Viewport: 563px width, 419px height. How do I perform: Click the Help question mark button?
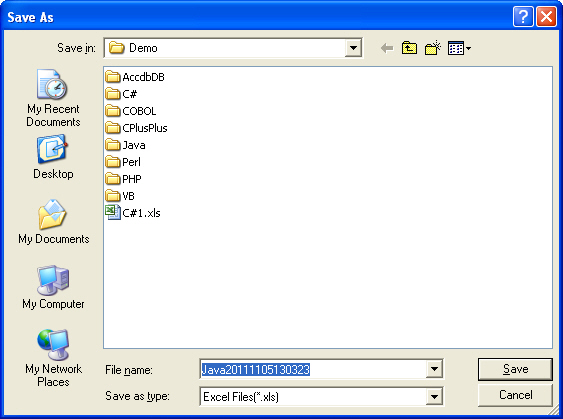523,17
